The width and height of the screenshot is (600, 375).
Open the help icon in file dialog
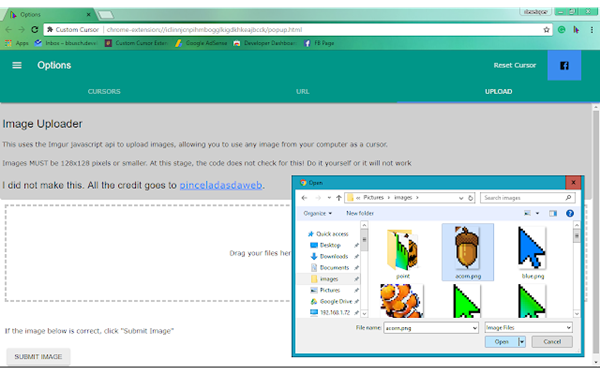point(570,214)
